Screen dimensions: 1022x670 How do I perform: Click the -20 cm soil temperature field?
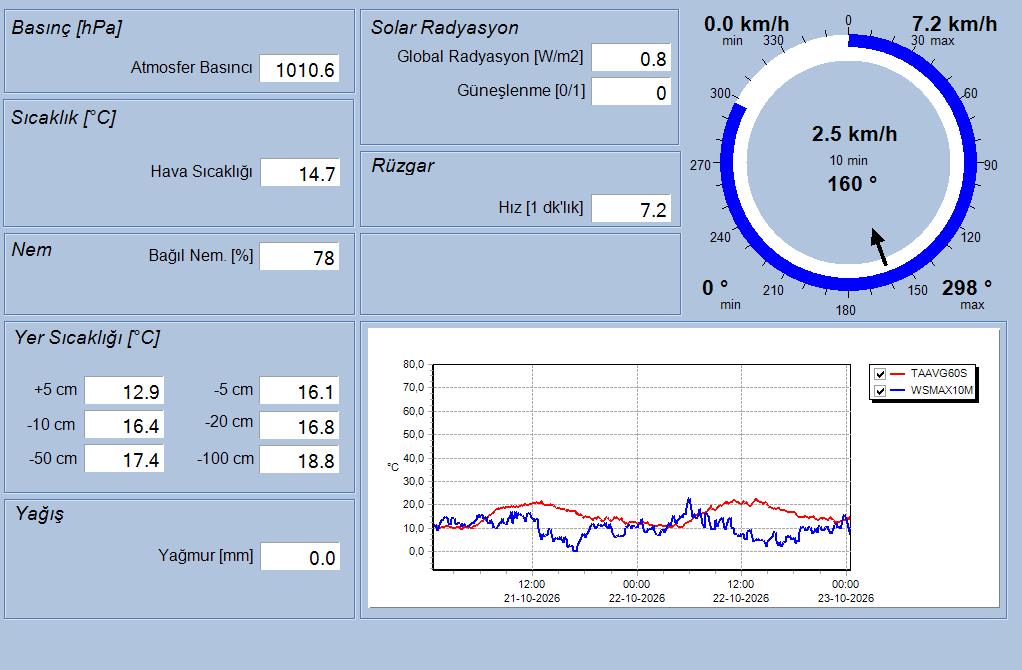pyautogui.click(x=299, y=426)
